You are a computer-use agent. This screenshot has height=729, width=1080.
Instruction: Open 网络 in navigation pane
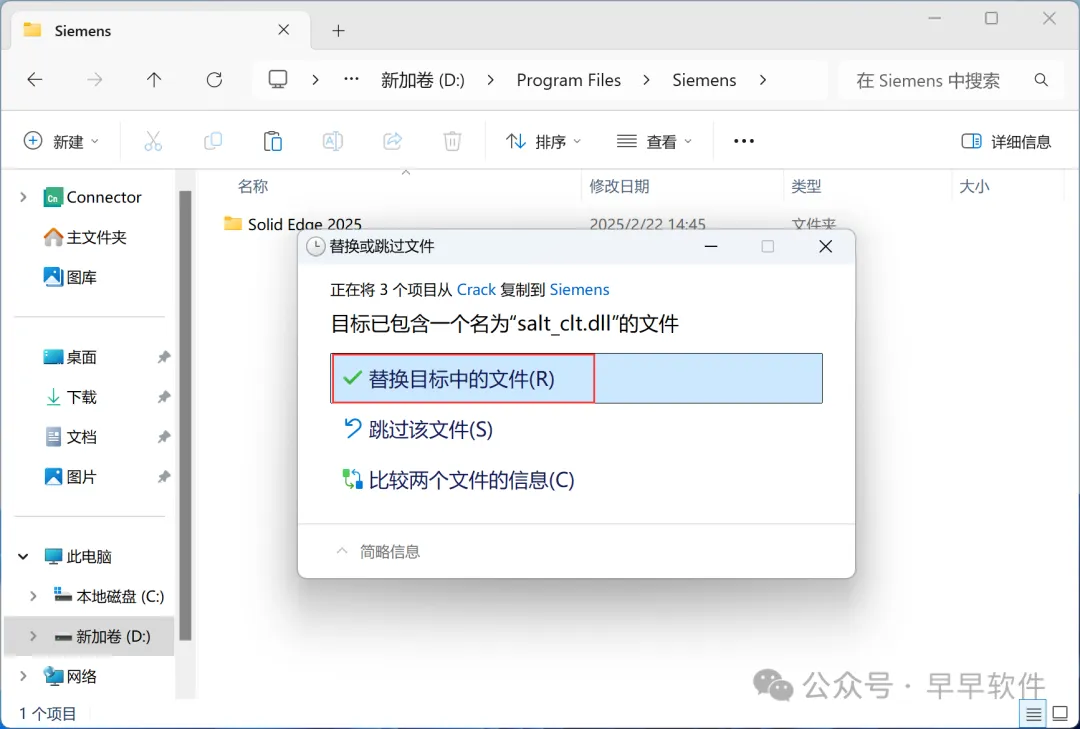click(70, 676)
